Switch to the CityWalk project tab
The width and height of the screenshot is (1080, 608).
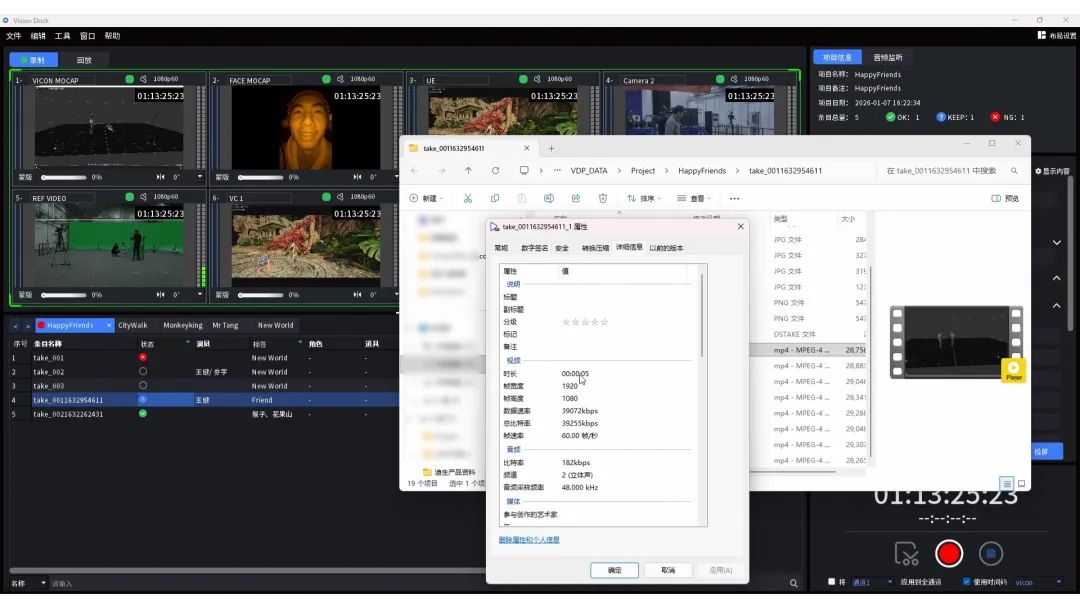click(133, 325)
